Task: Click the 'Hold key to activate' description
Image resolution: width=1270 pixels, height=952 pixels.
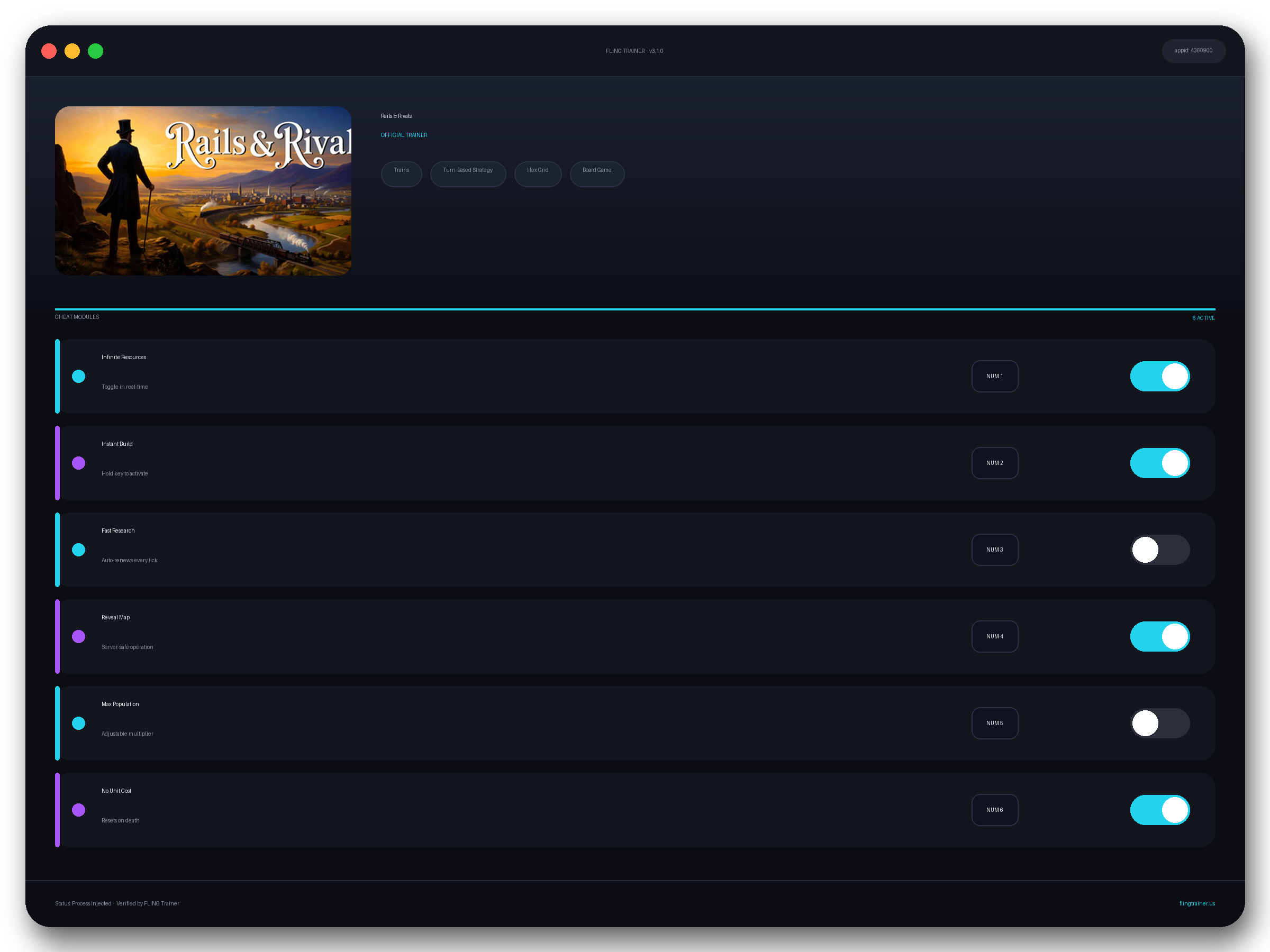Action: (x=124, y=473)
